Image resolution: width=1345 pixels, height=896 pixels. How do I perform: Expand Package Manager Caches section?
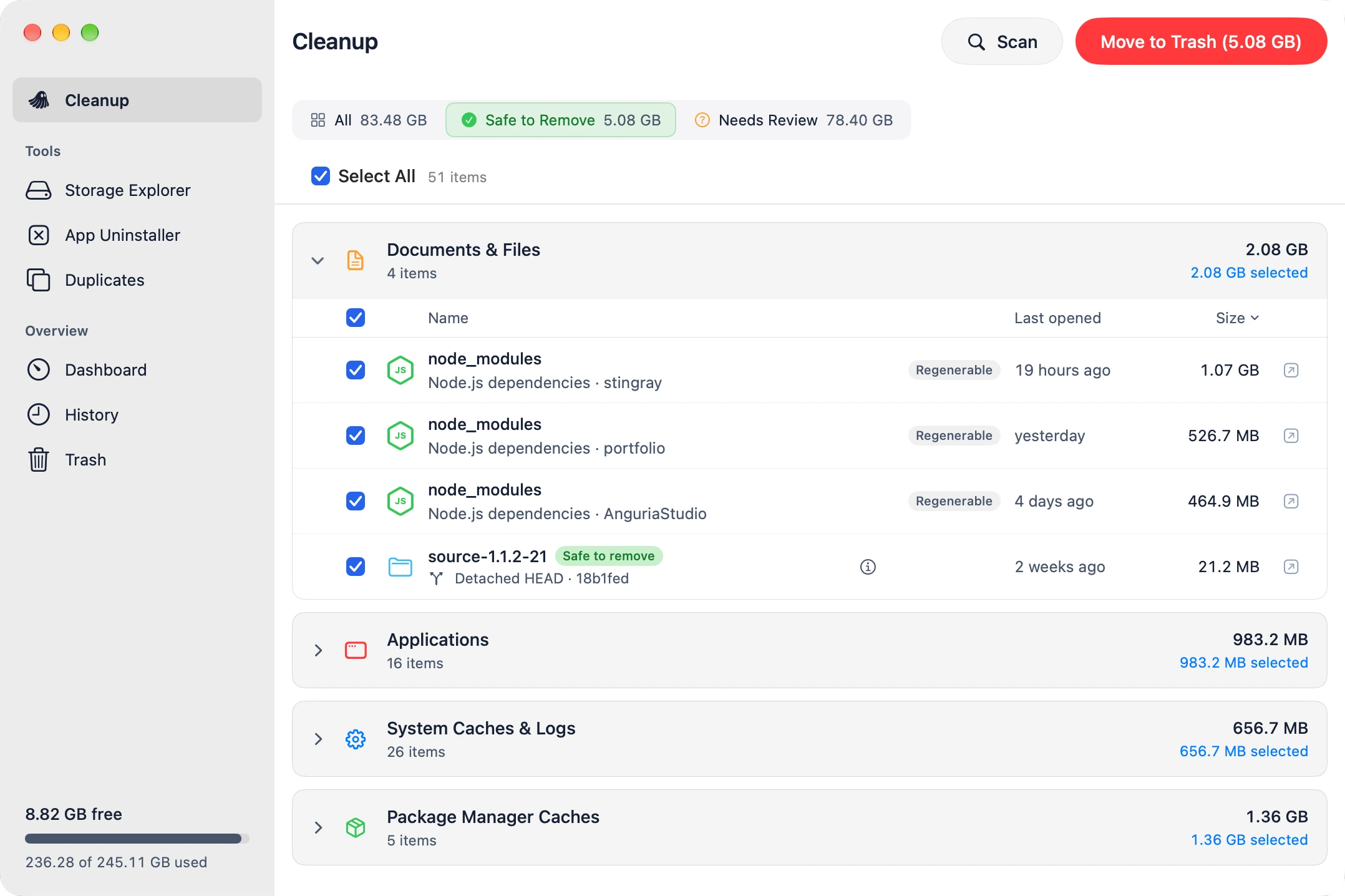(x=318, y=827)
